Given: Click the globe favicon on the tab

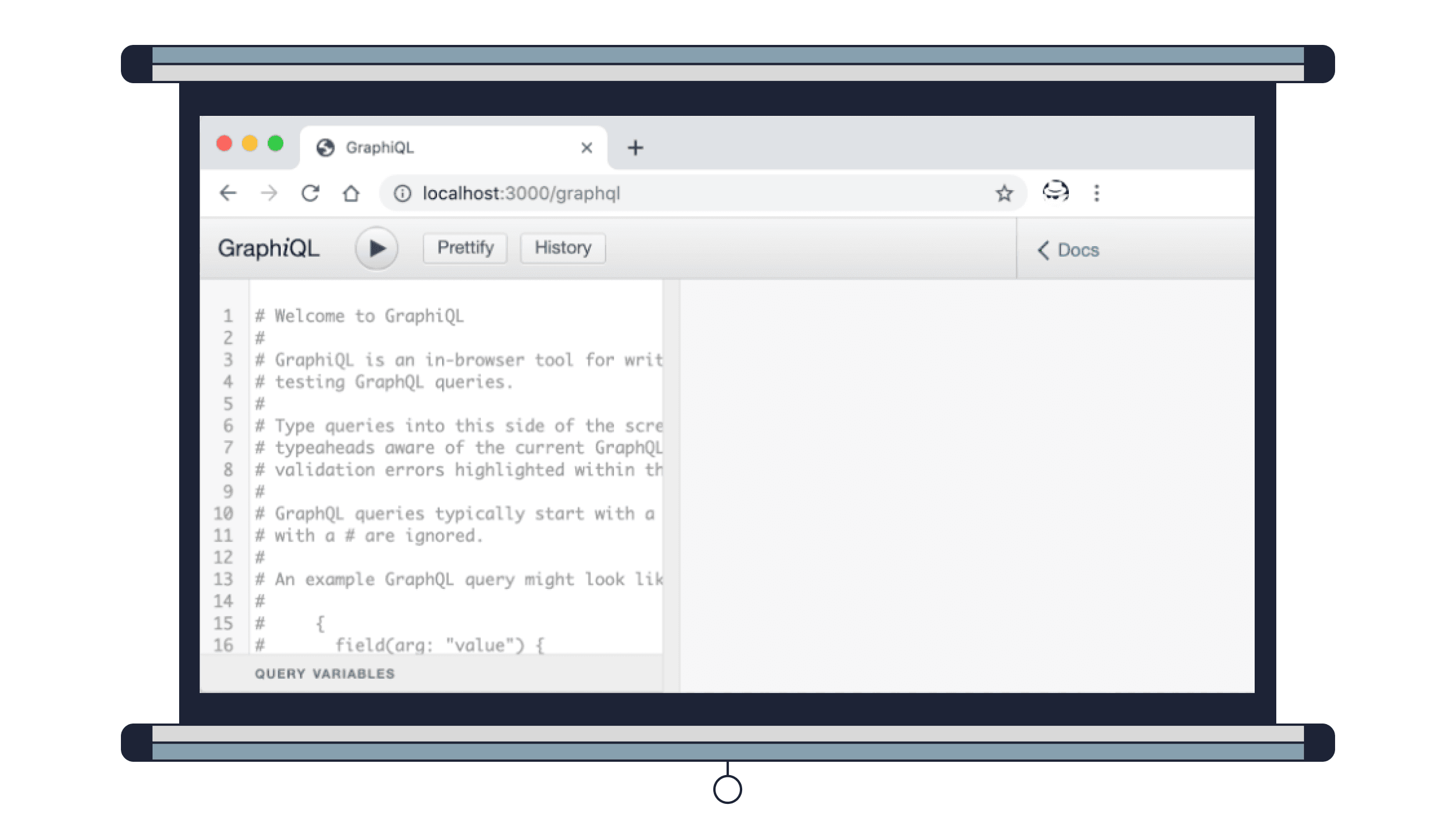Looking at the screenshot, I should 326,148.
